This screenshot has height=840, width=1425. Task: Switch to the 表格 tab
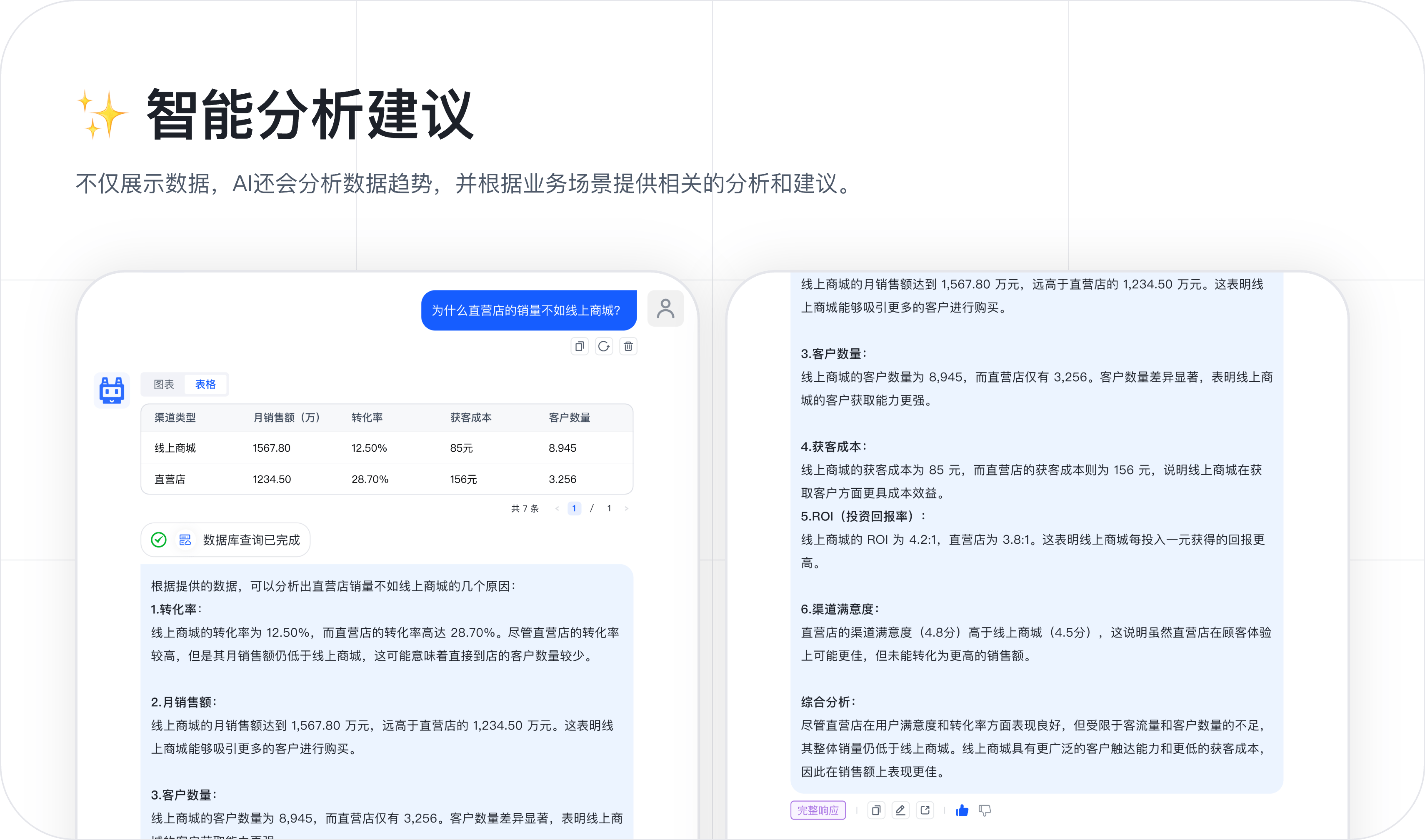[x=205, y=384]
